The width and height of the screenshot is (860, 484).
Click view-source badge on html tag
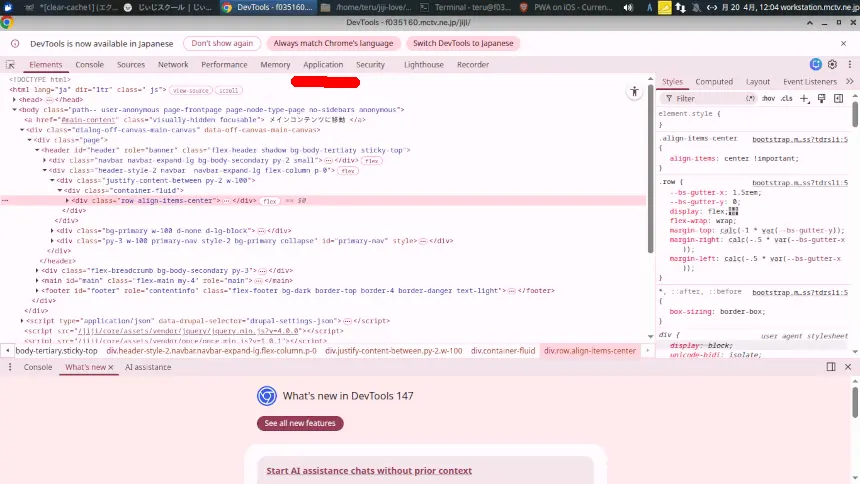190,91
